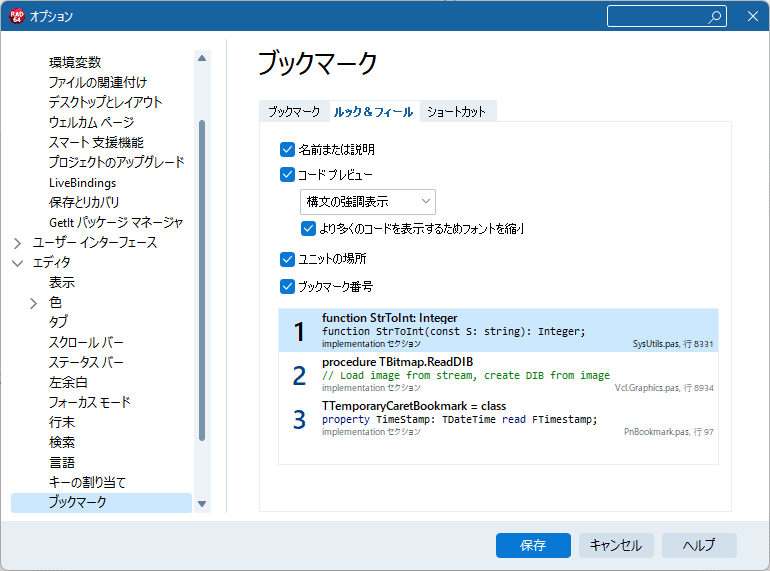Open デスクトップとレイアウト settings

106,102
